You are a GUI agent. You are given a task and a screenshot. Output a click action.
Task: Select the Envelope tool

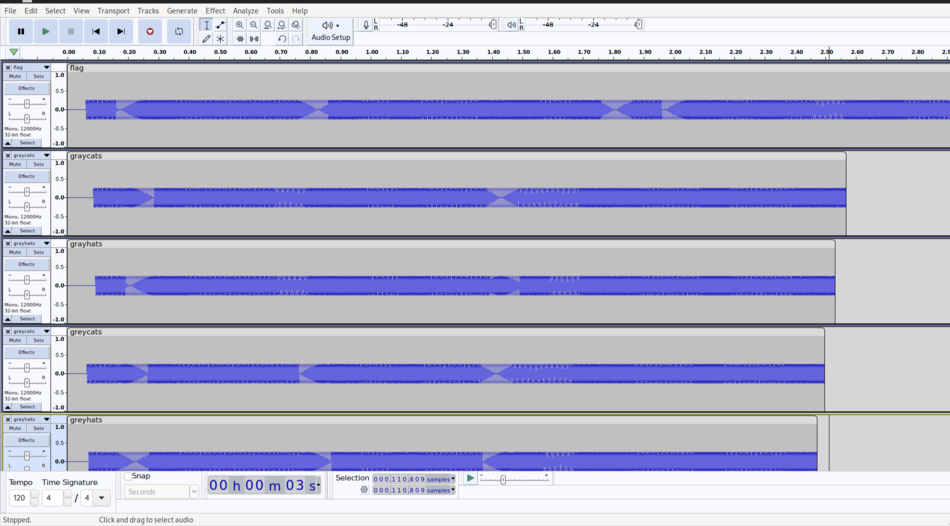point(220,25)
